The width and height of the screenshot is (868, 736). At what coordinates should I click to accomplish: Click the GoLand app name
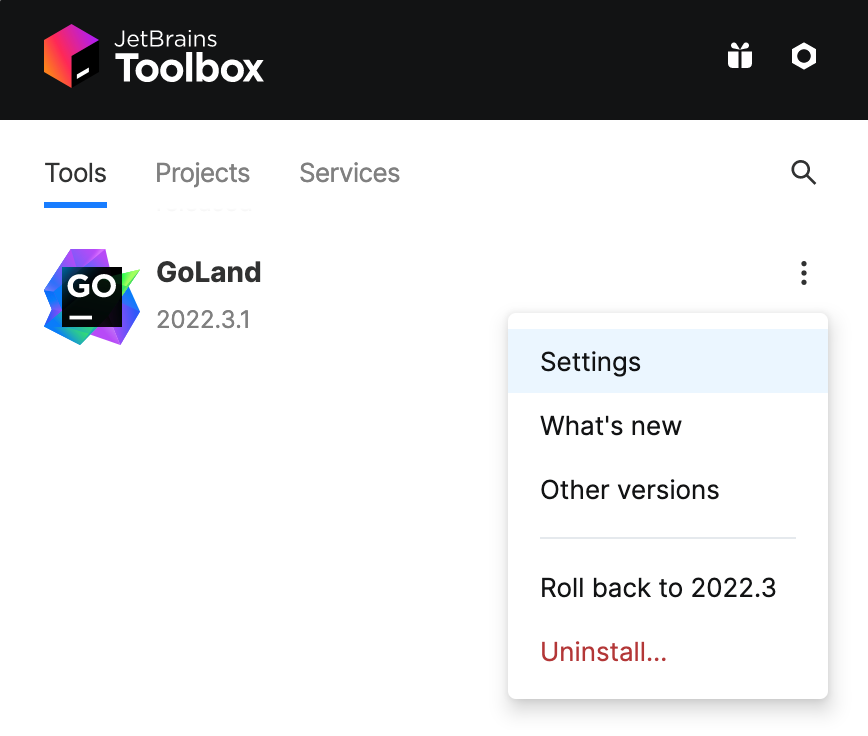coord(209,272)
